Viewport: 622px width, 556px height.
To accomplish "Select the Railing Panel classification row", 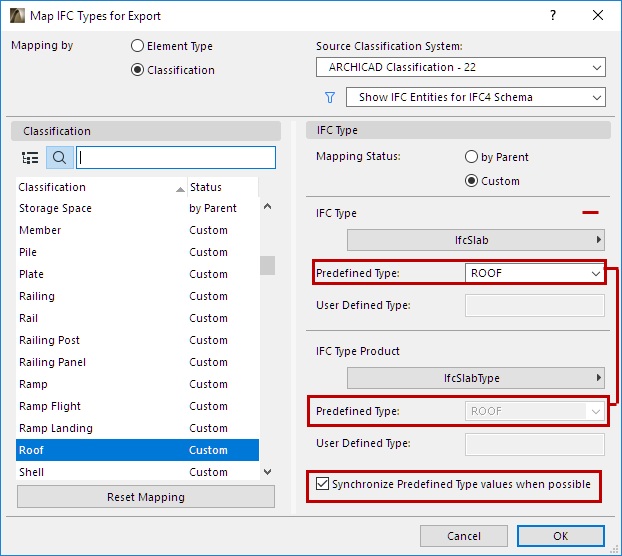I will (137, 362).
